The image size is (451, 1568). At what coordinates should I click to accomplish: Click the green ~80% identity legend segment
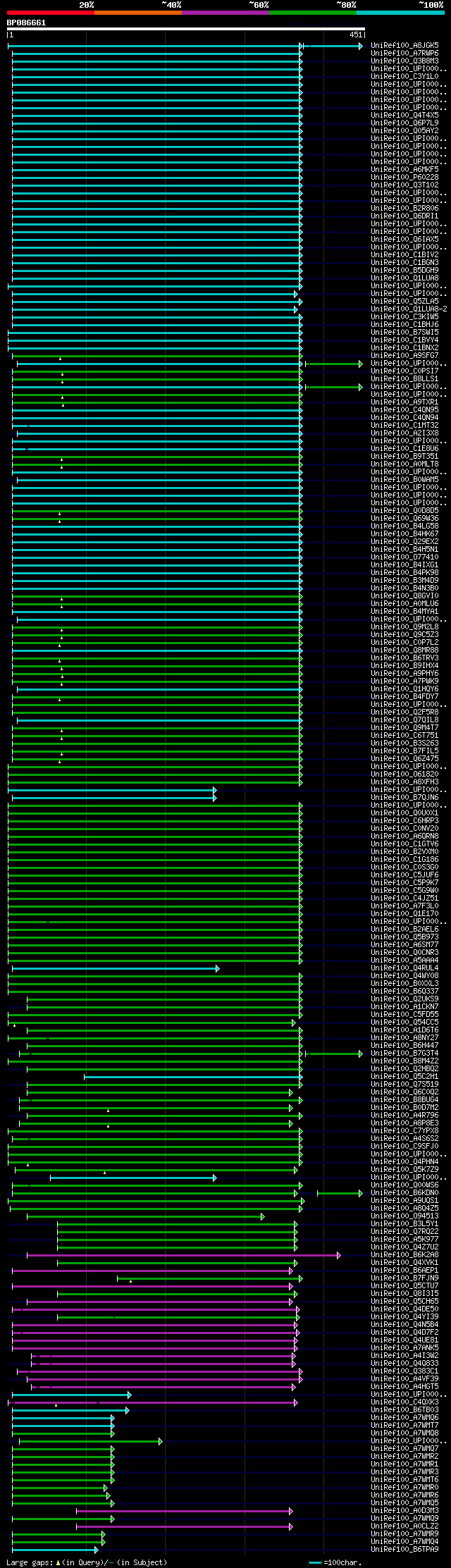[x=313, y=13]
